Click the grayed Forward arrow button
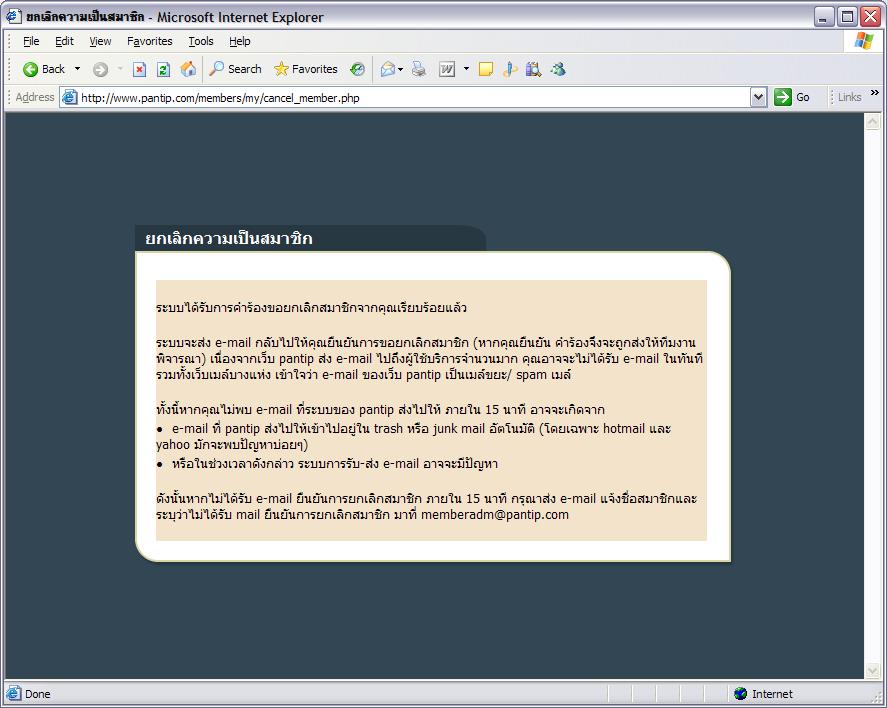This screenshot has height=708, width=887. click(101, 70)
